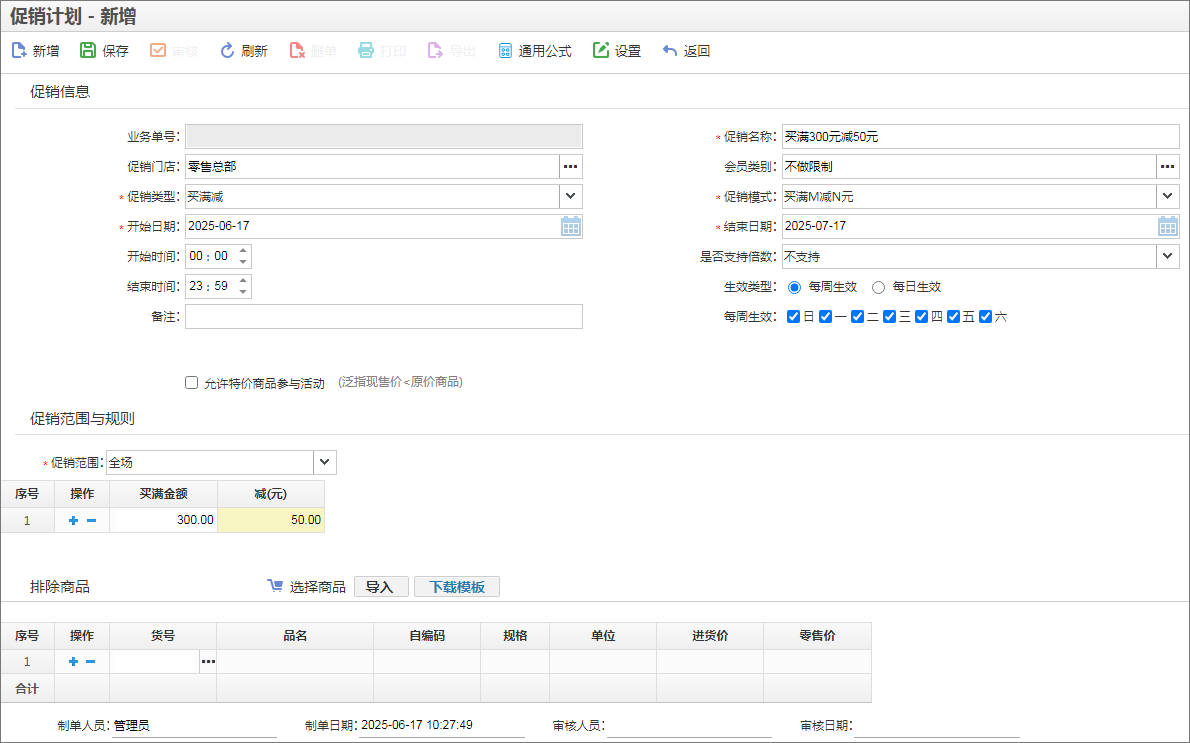1190x743 pixels.
Task: Uncheck the 一 weekday checkbox
Action: coord(825,316)
